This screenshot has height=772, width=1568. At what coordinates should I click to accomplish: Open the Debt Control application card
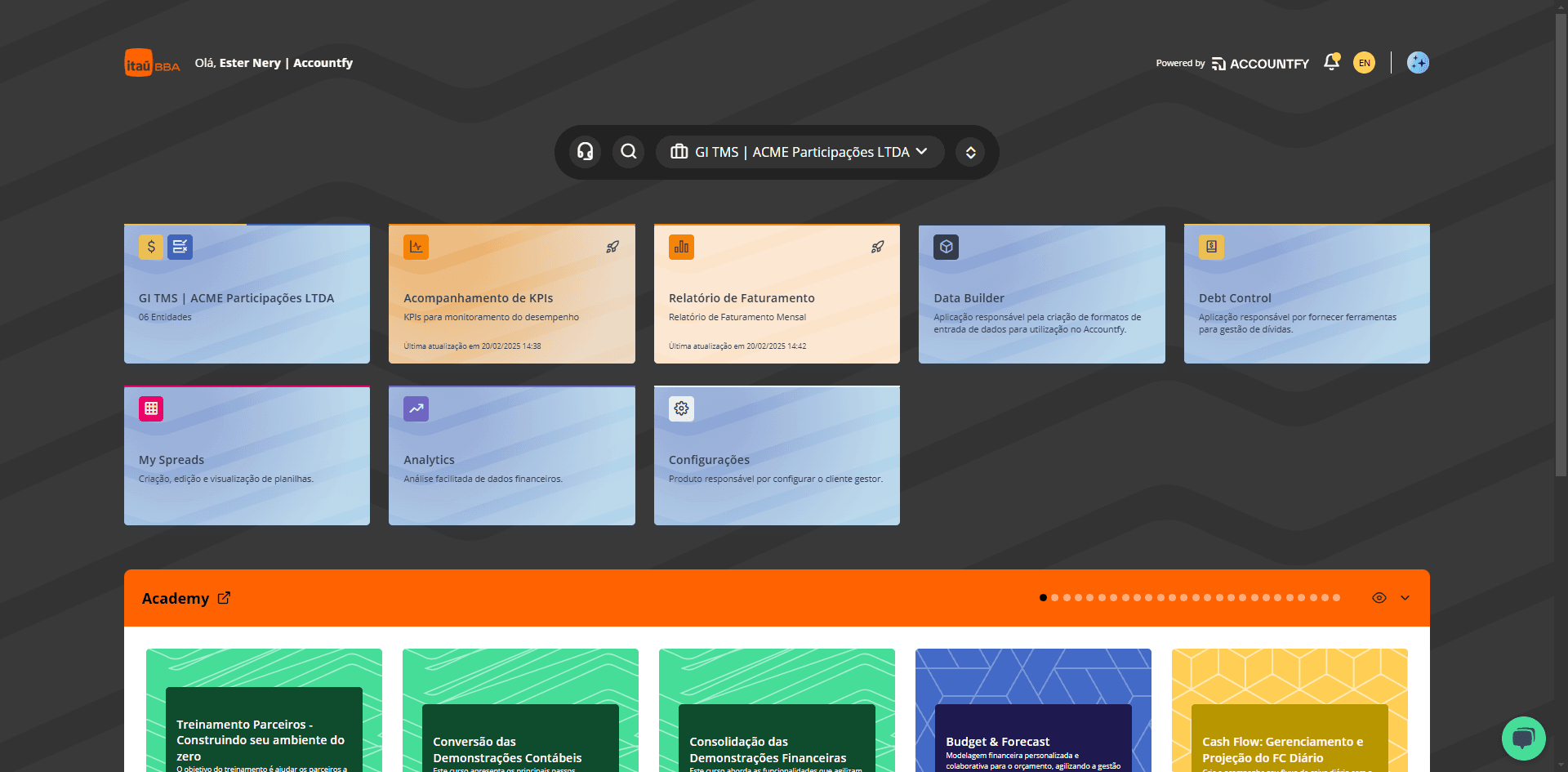pos(1307,294)
